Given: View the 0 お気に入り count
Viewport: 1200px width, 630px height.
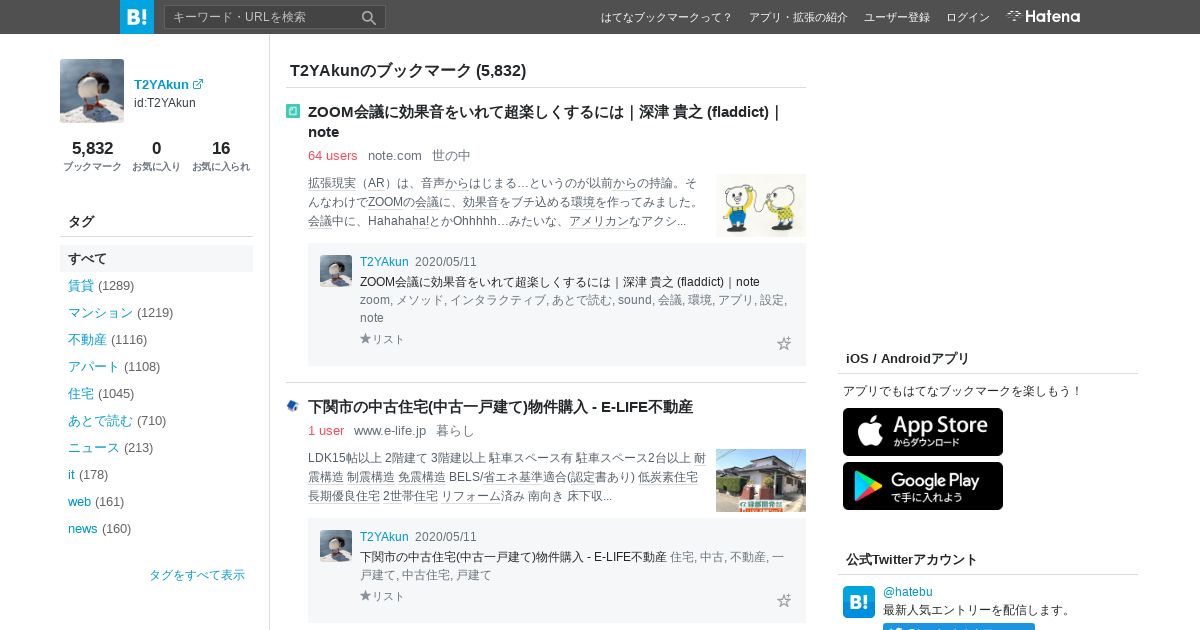Looking at the screenshot, I should [156, 156].
